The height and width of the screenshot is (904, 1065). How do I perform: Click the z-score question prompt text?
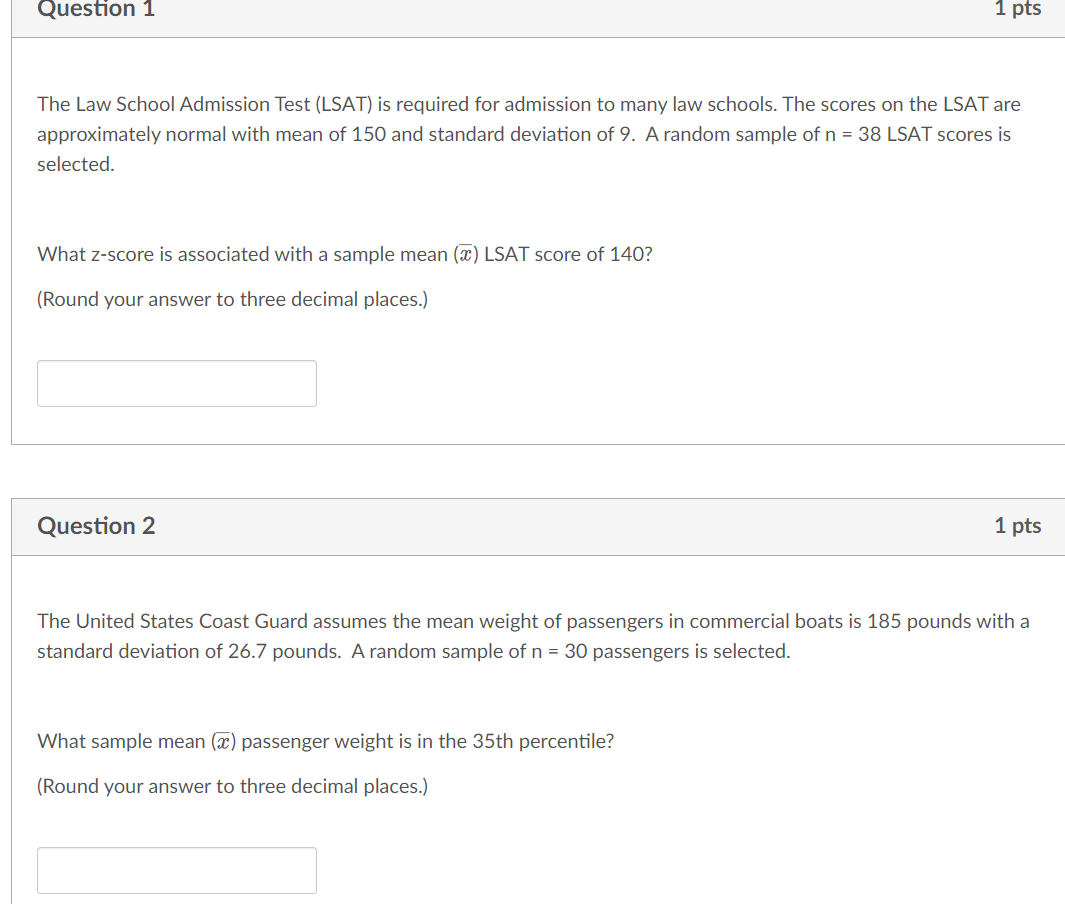(344, 254)
